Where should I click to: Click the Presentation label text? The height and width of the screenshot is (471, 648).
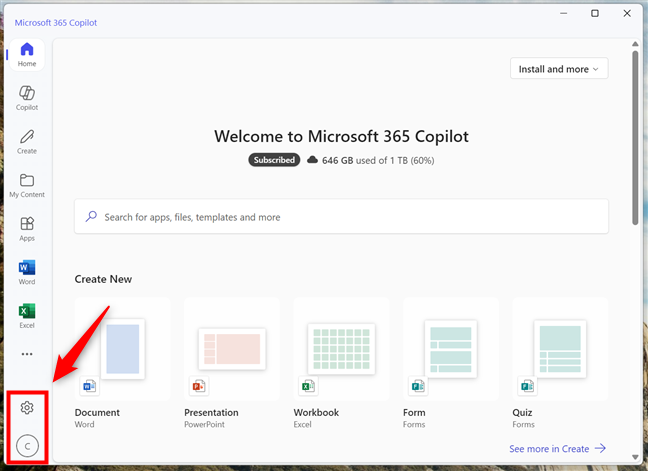point(211,412)
